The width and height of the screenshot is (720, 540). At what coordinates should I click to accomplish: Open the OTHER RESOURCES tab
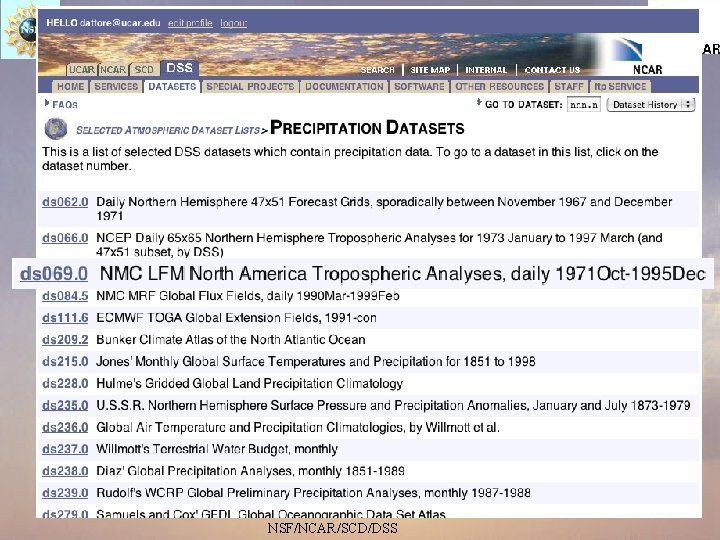tap(500, 87)
